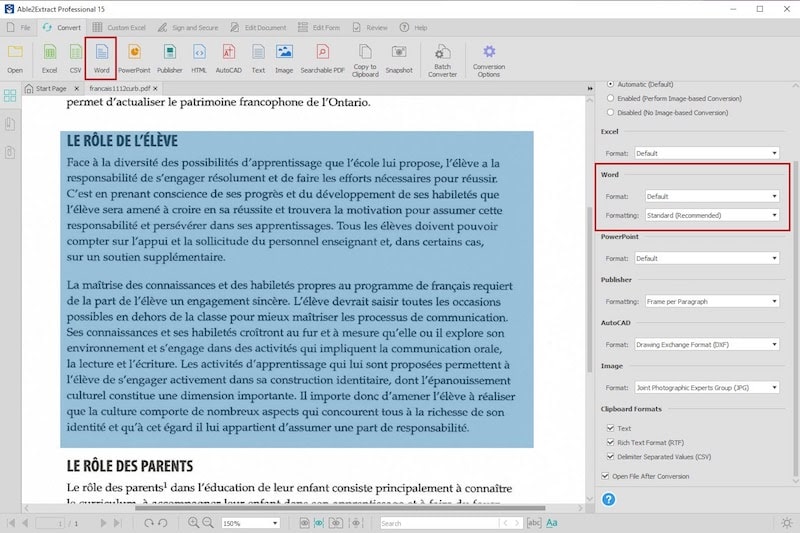Open the Review tab

pyautogui.click(x=370, y=28)
